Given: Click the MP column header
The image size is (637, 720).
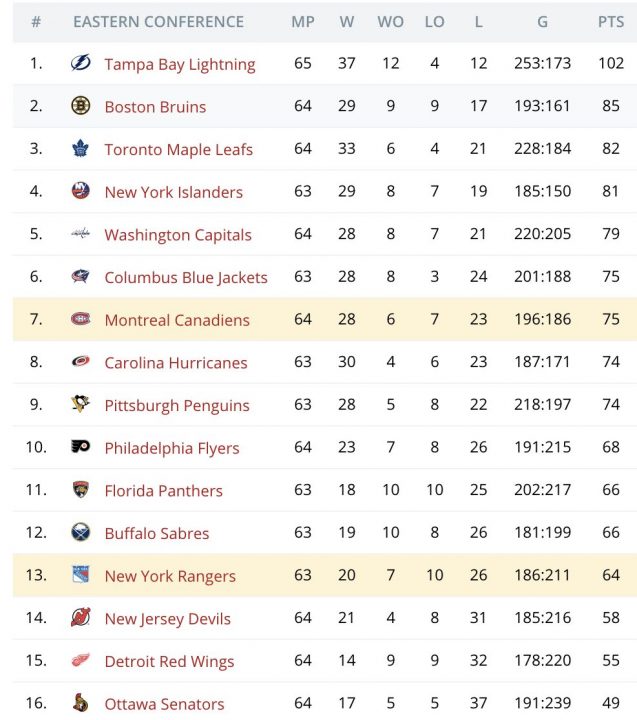Looking at the screenshot, I should point(303,22).
